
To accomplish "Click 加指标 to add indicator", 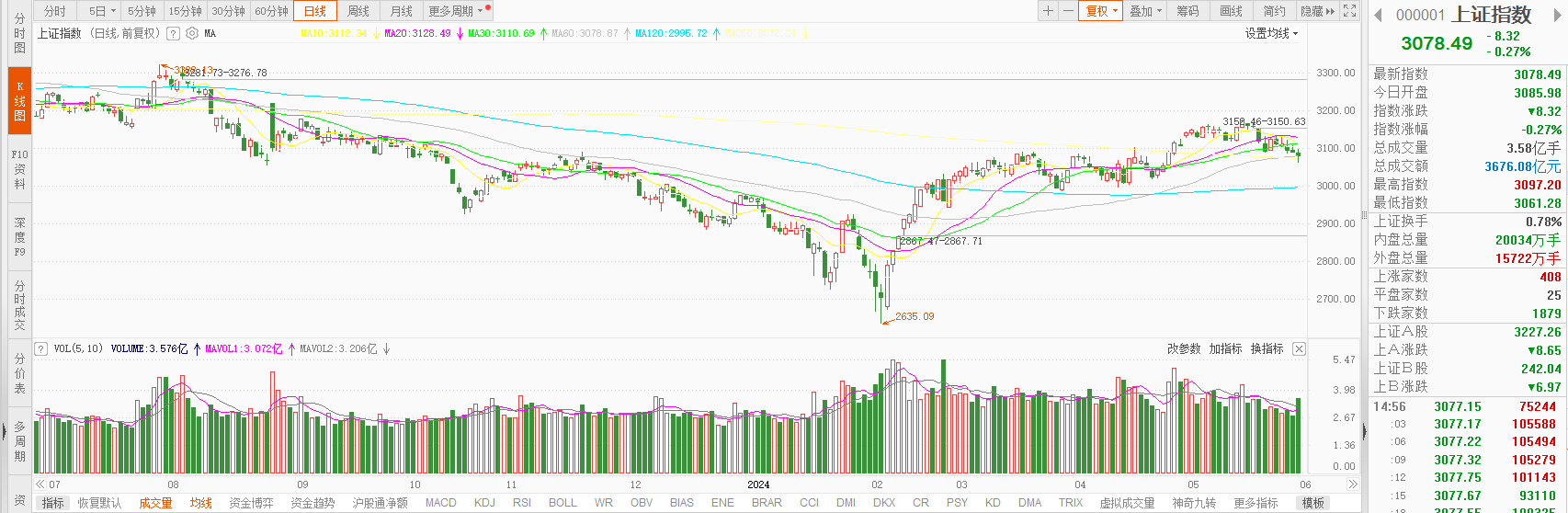I will coord(1225,348).
